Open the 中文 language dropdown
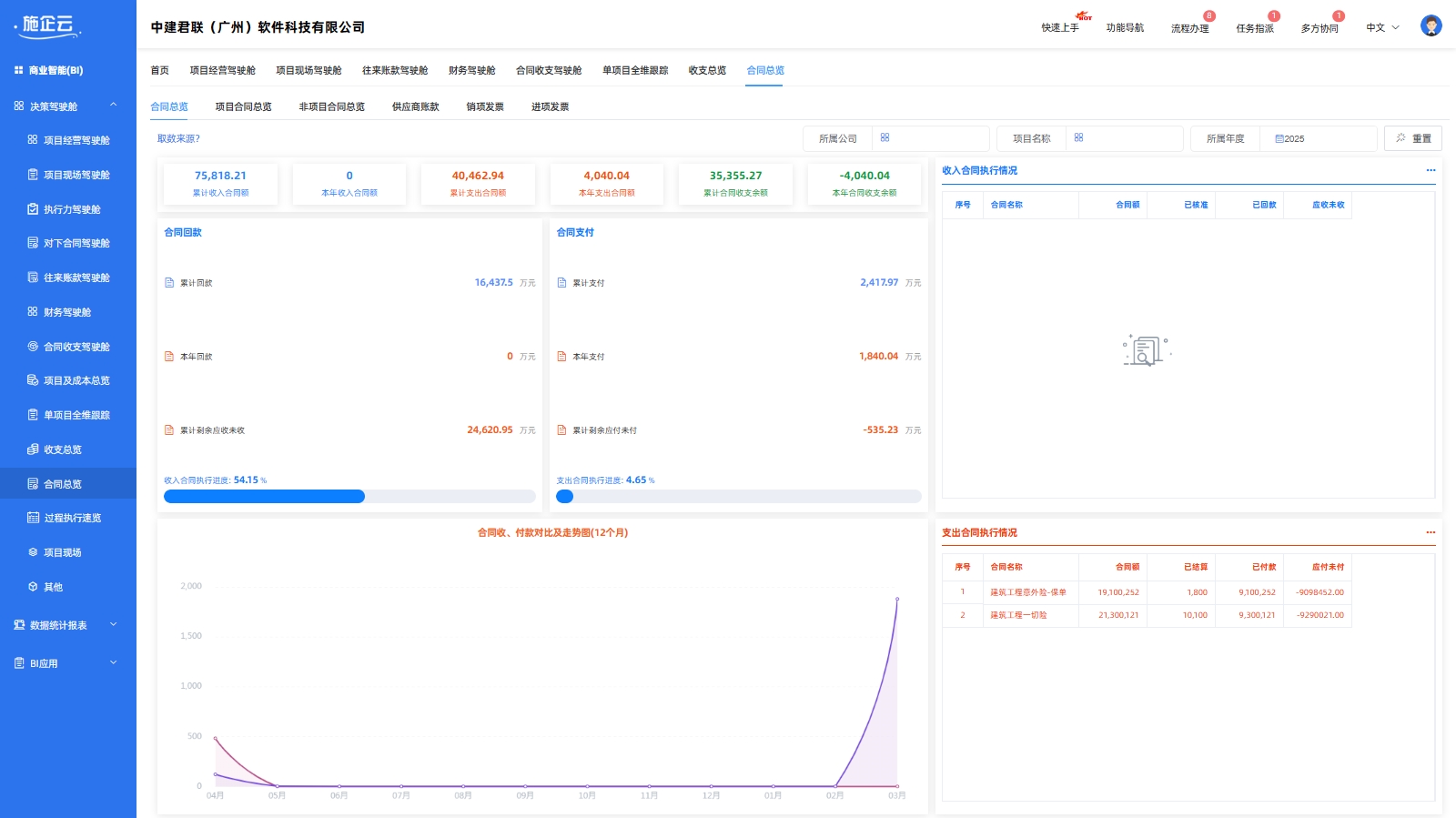 (1382, 27)
